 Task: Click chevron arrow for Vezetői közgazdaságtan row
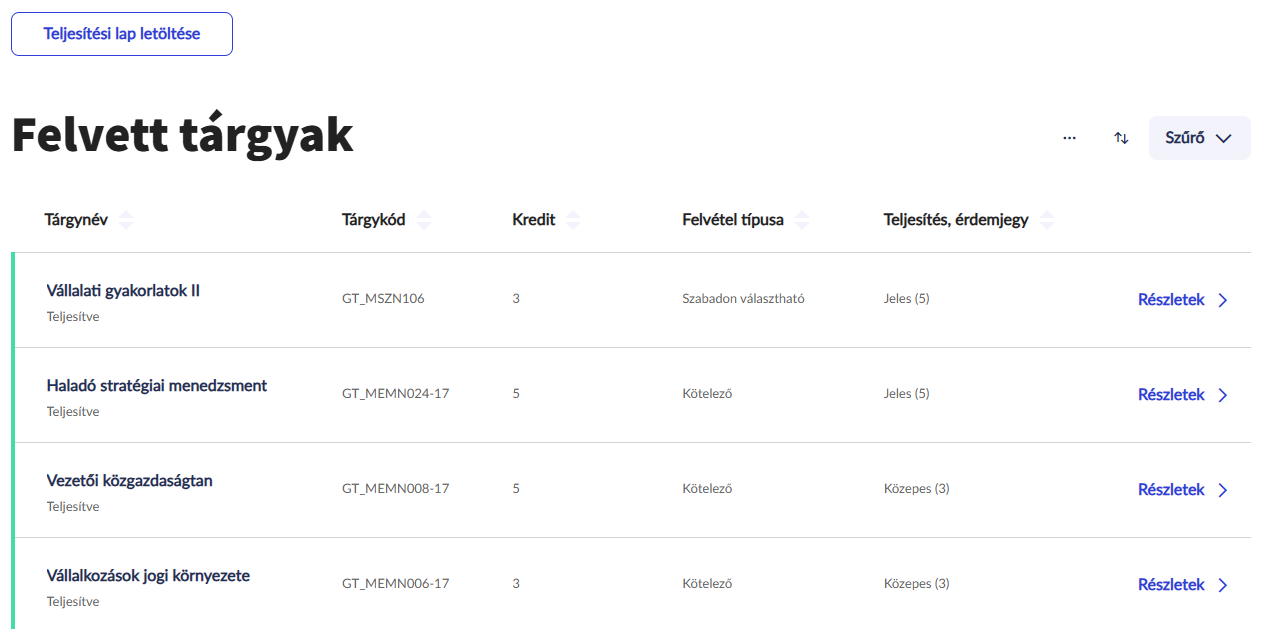tap(1223, 490)
